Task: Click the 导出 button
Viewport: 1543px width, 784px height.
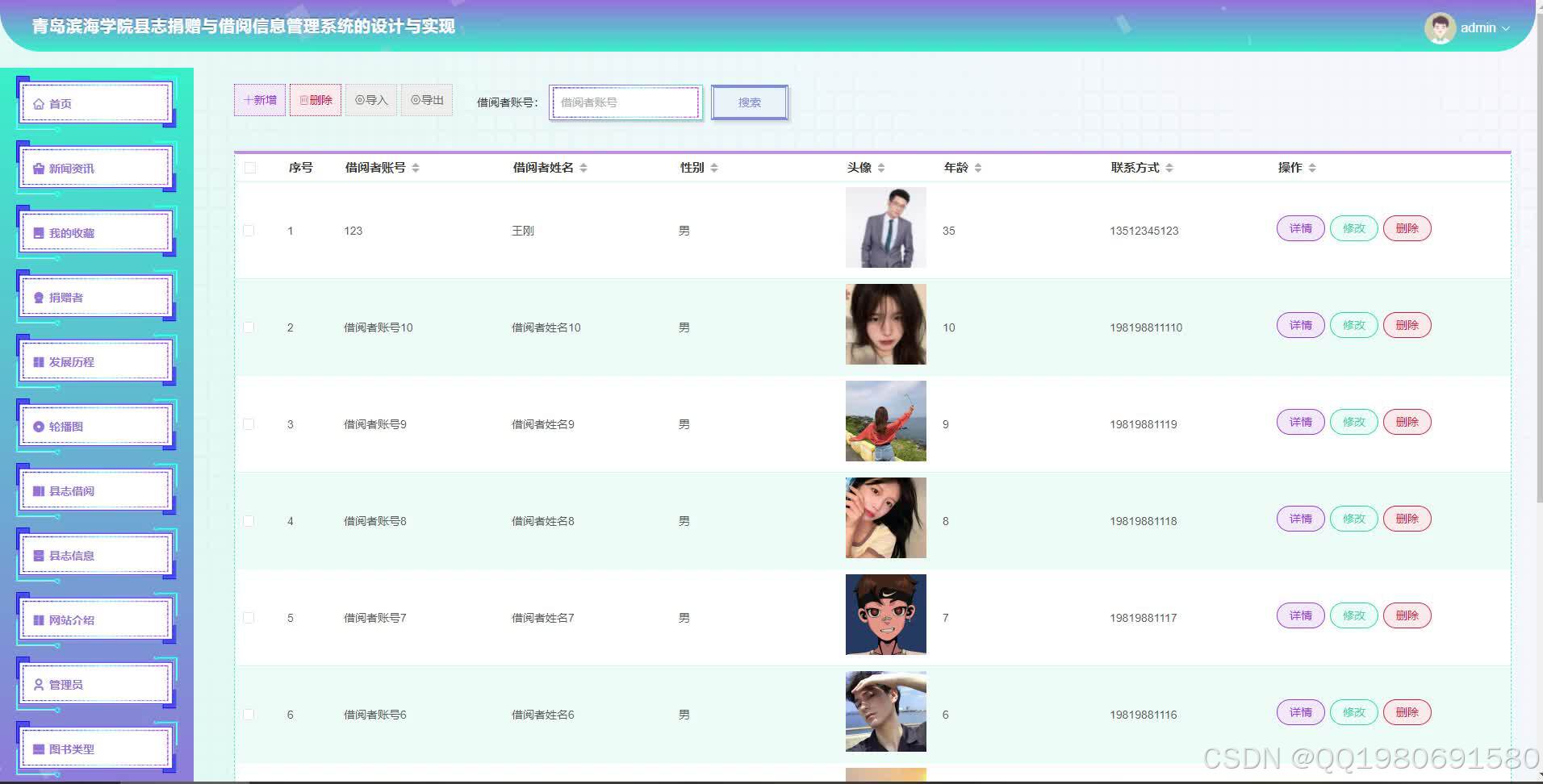Action: [427, 100]
